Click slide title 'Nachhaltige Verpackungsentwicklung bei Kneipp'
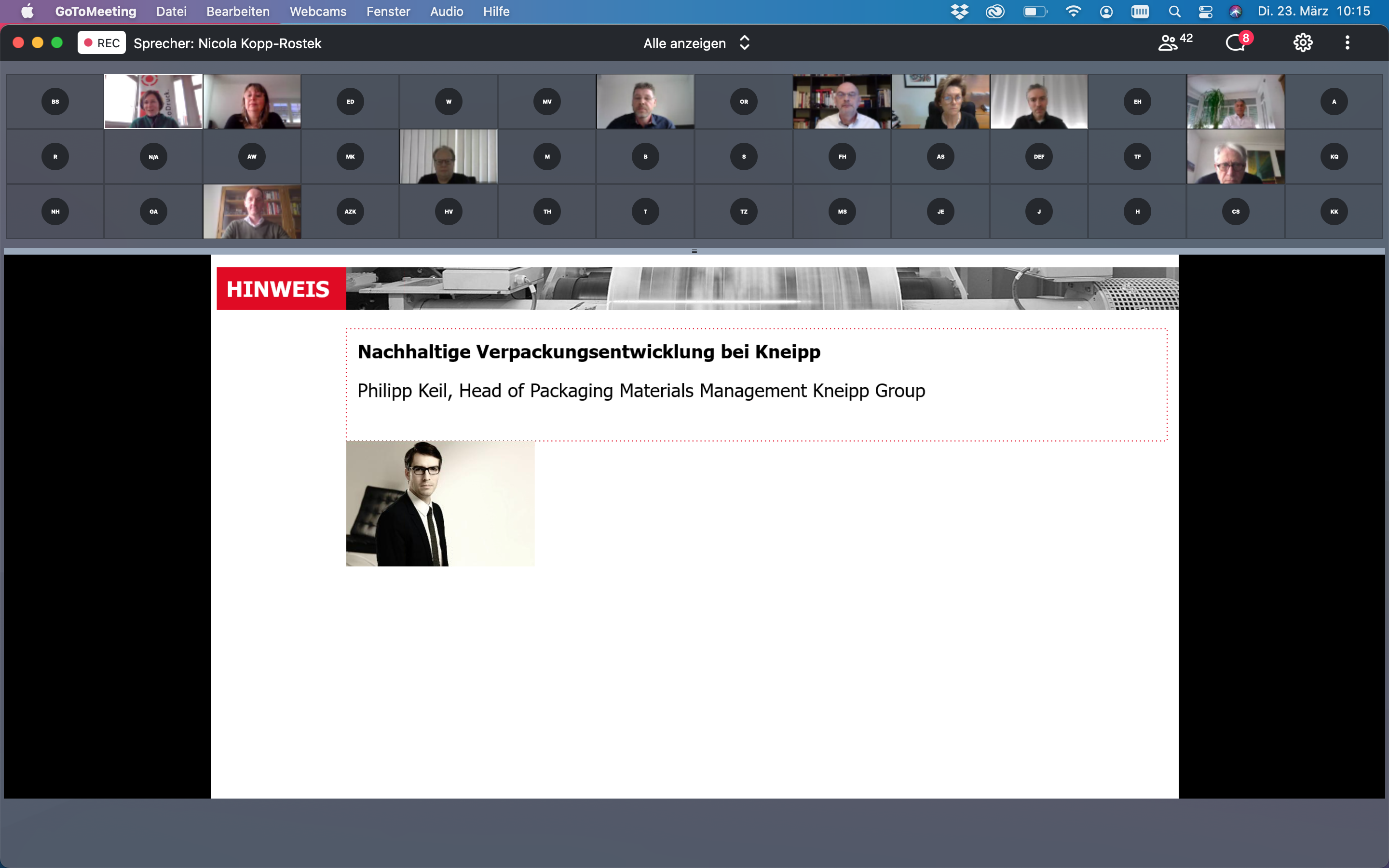 coord(589,352)
